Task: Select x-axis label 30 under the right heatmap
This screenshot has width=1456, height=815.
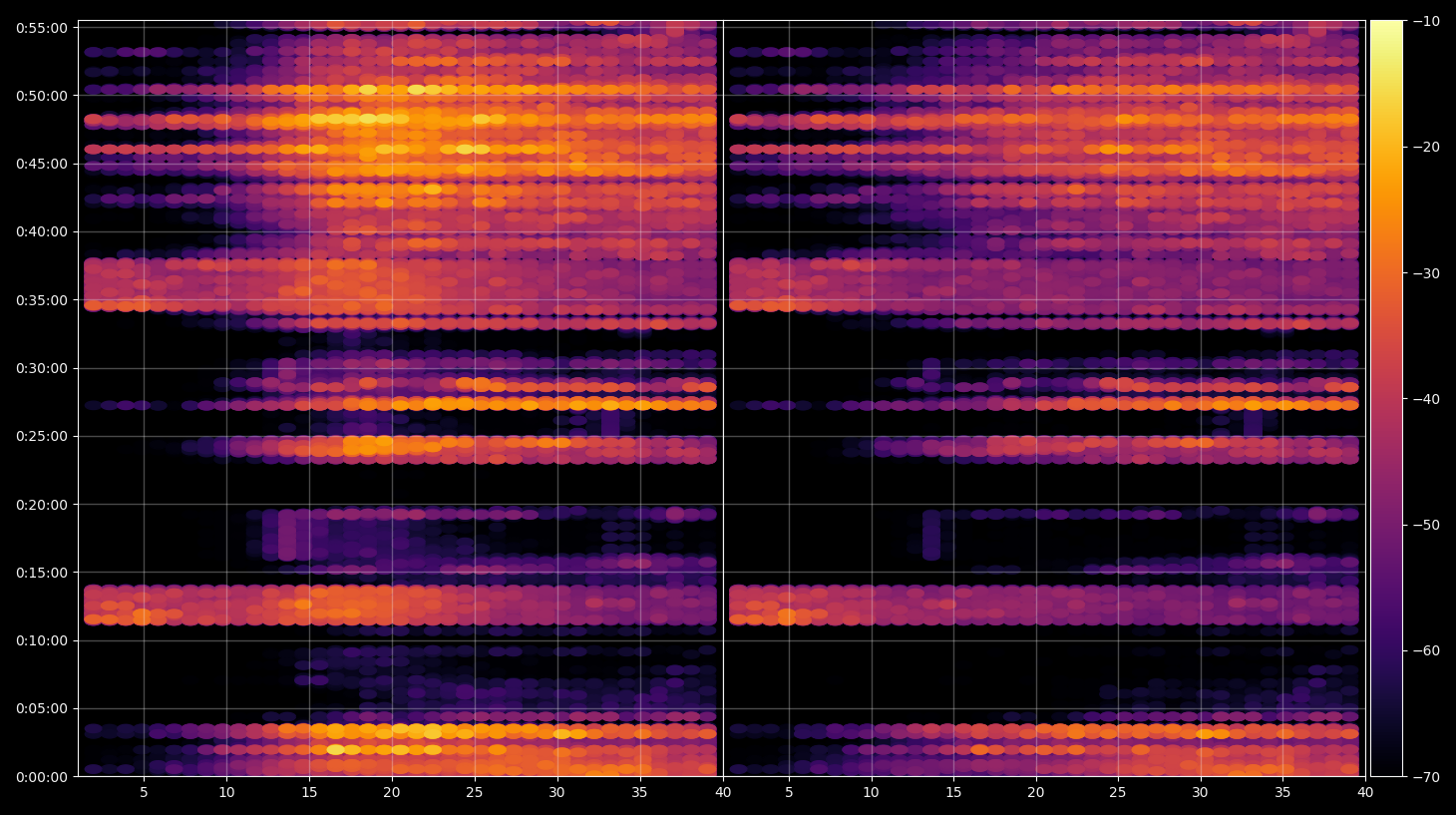Action: 1200,793
